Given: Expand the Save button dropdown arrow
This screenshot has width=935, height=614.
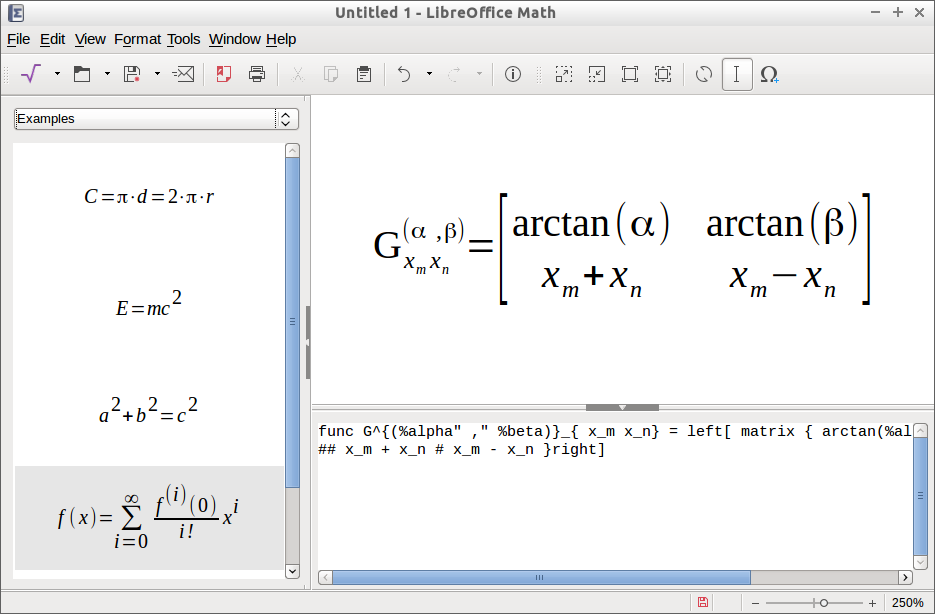Looking at the screenshot, I should [x=157, y=74].
